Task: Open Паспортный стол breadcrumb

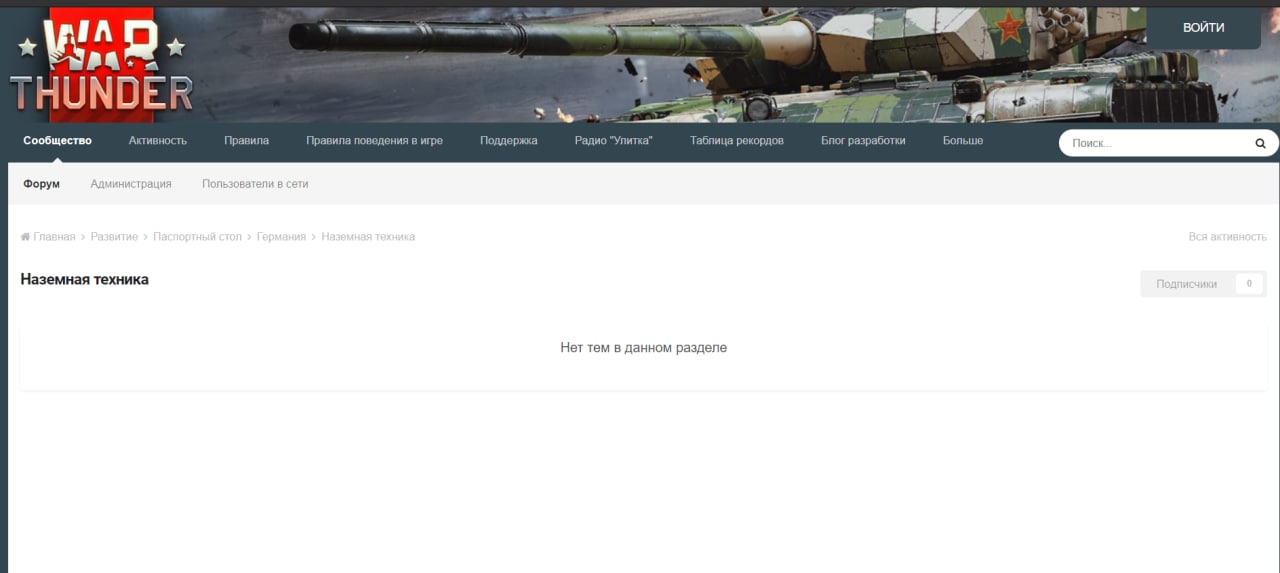Action: click(197, 237)
